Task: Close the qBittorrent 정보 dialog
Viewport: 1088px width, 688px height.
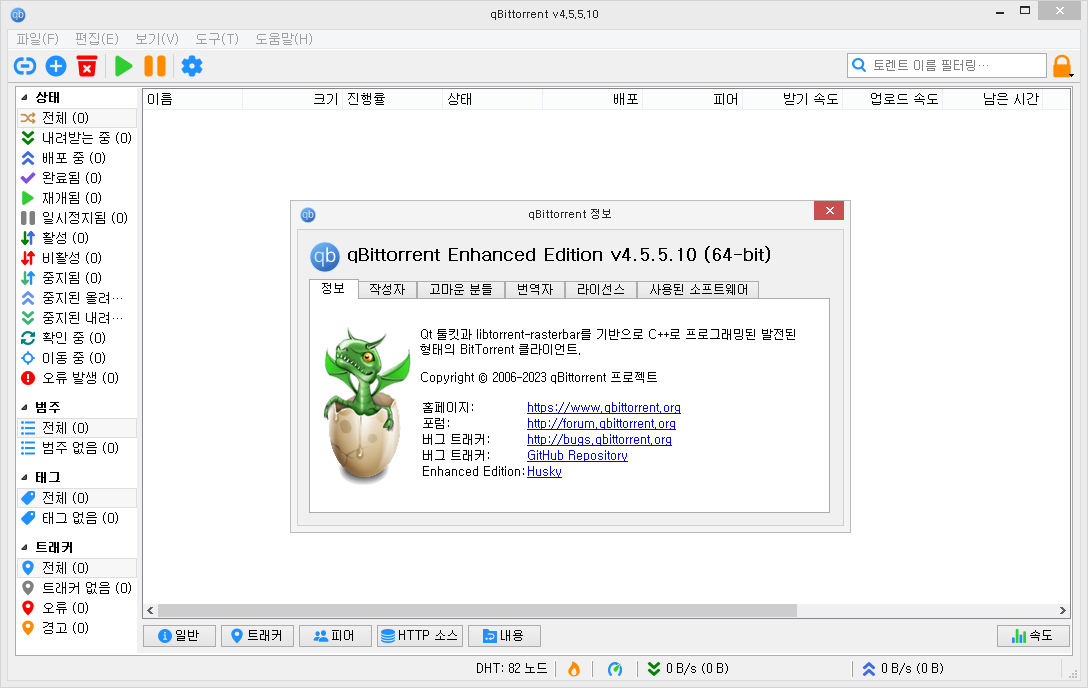Action: pos(829,211)
